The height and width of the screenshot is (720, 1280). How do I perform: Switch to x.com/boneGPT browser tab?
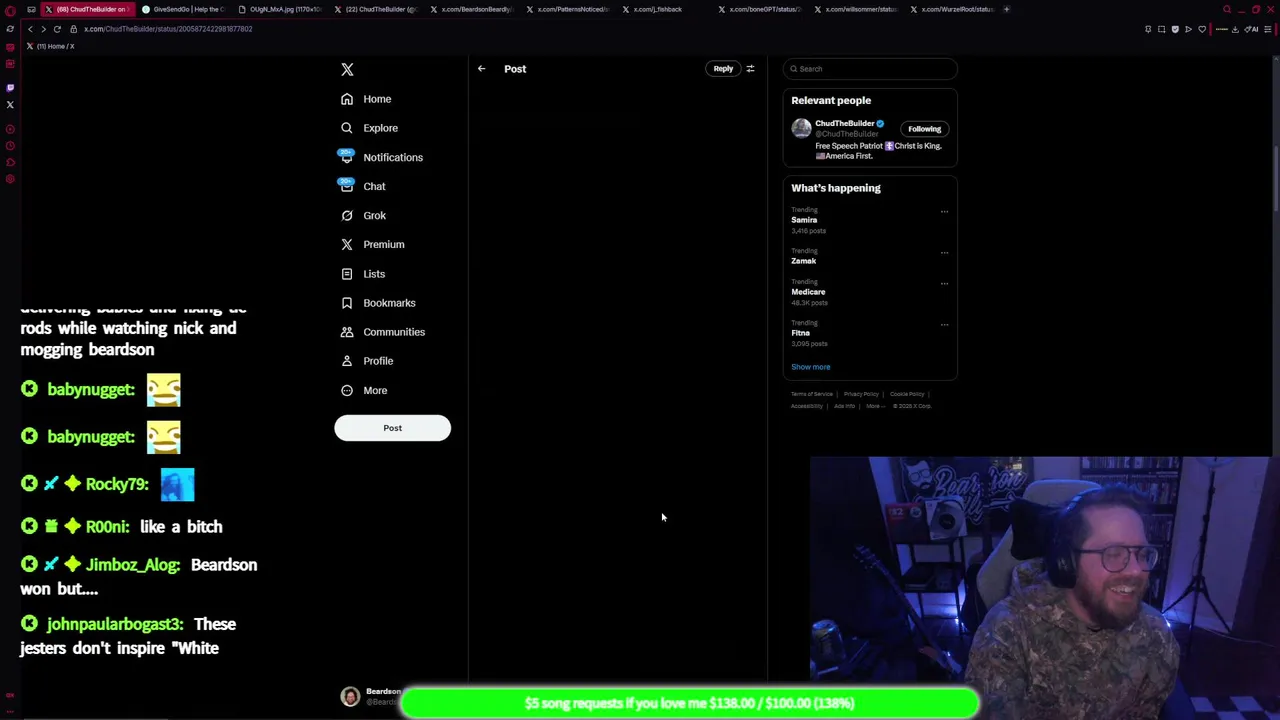coord(759,9)
